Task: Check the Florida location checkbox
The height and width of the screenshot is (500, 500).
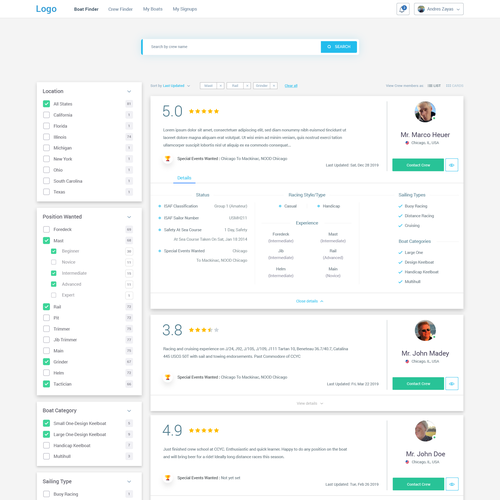Action: pyautogui.click(x=46, y=126)
